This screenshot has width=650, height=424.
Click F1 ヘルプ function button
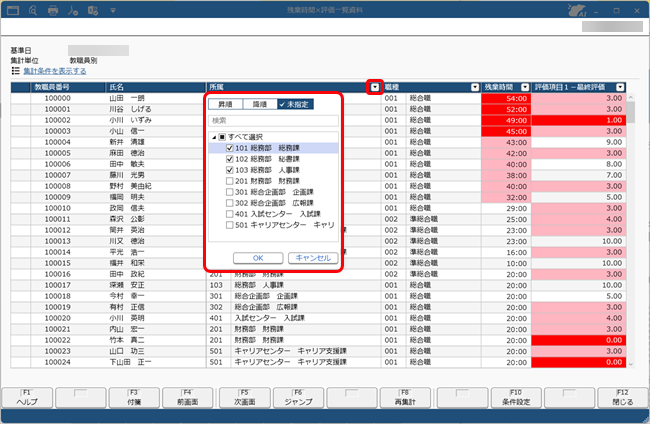coord(27,397)
